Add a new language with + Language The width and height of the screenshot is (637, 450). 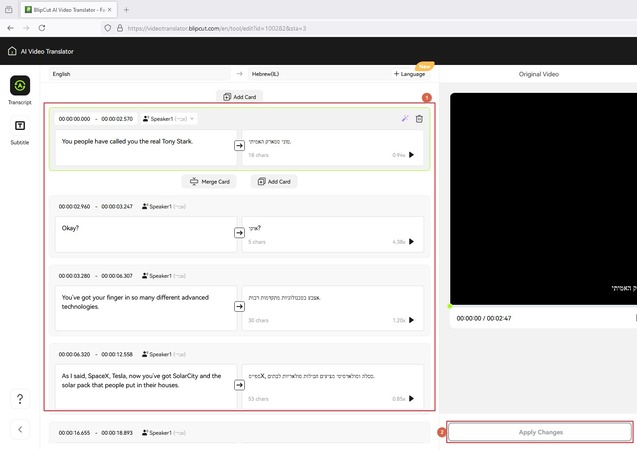[409, 73]
